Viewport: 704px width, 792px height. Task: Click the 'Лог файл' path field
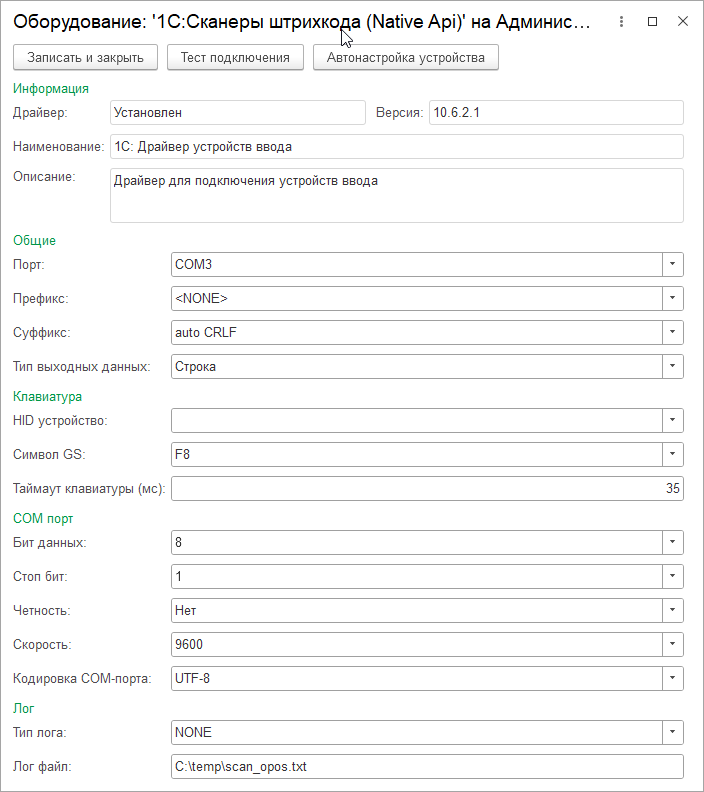click(x=427, y=766)
